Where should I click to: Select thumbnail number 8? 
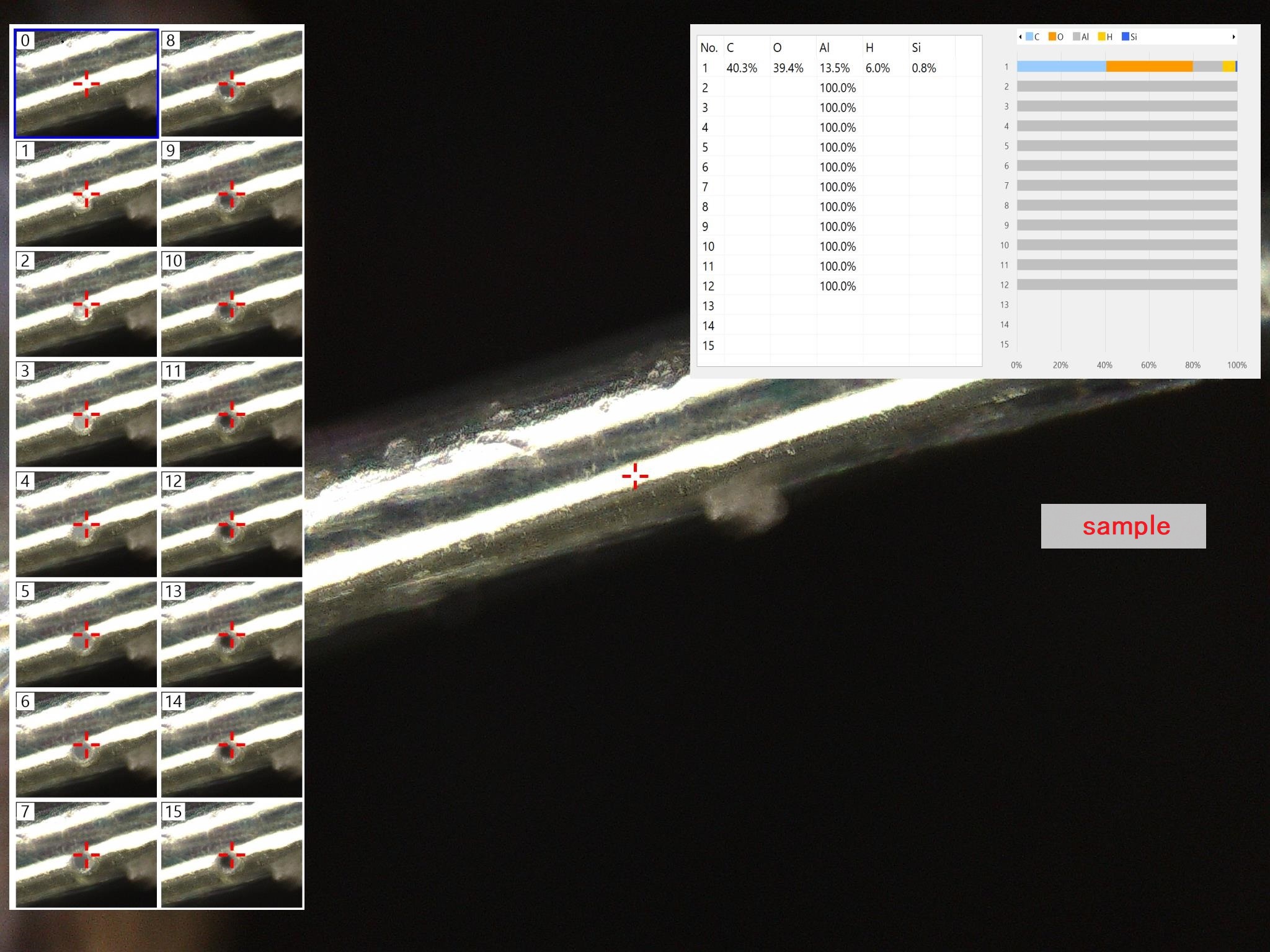pyautogui.click(x=232, y=84)
